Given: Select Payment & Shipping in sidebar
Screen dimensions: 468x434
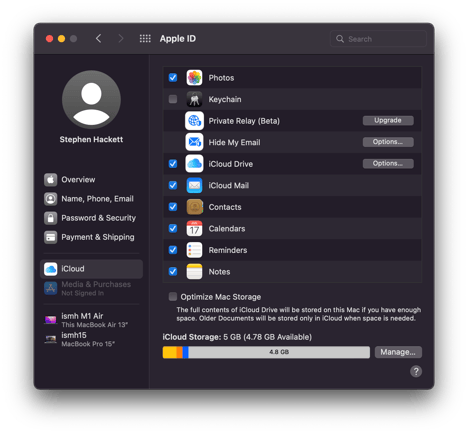Looking at the screenshot, I should (91, 237).
